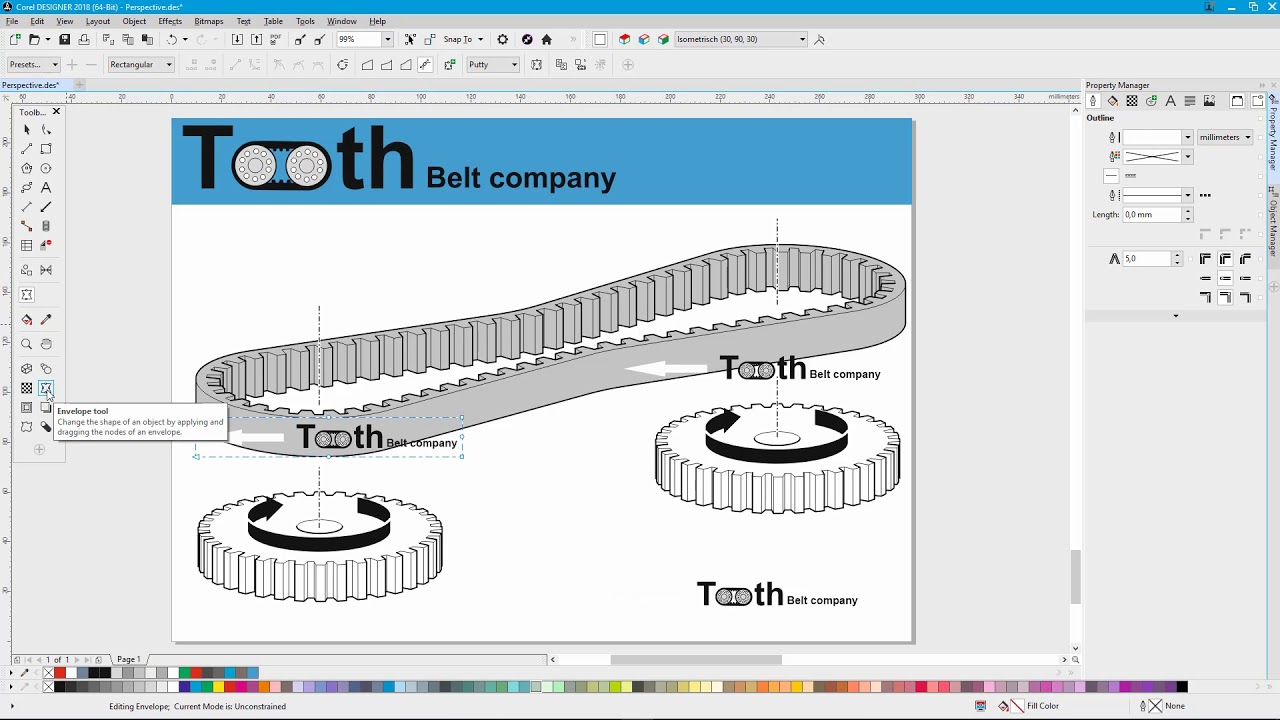The width and height of the screenshot is (1280, 720).
Task: Select round corners for the outline
Action: pyautogui.click(x=1225, y=259)
